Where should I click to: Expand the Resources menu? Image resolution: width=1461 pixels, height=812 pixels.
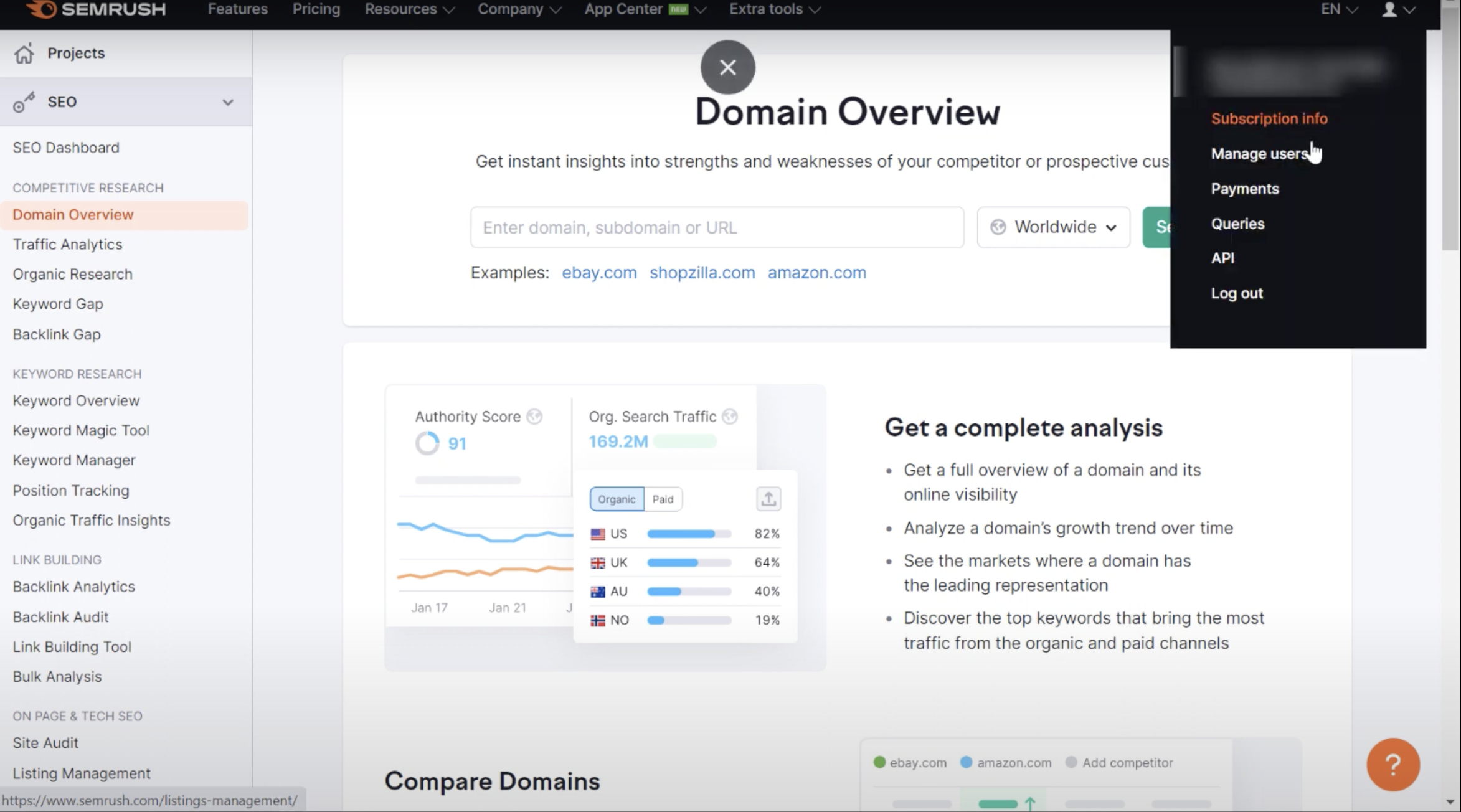pyautogui.click(x=409, y=9)
